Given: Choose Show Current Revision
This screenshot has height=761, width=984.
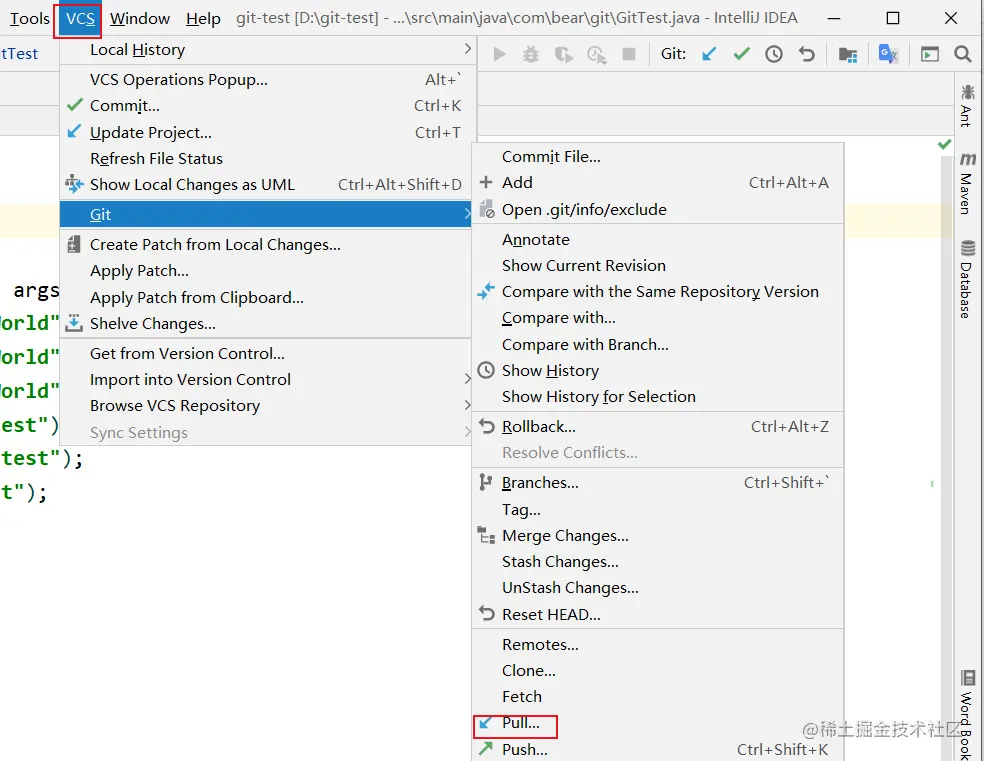Looking at the screenshot, I should click(658, 265).
